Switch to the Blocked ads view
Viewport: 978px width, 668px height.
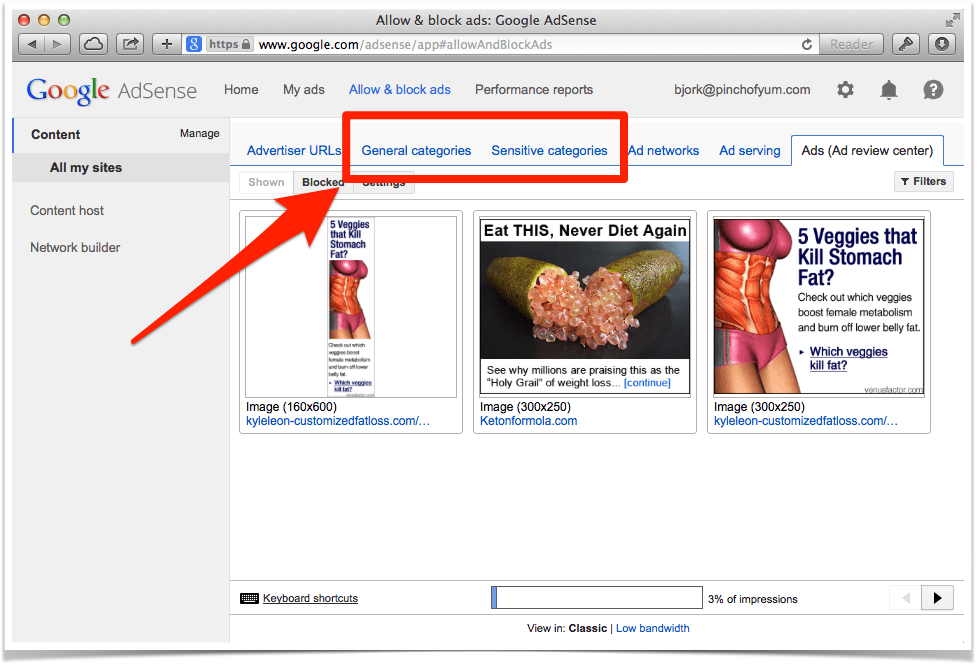(x=322, y=182)
